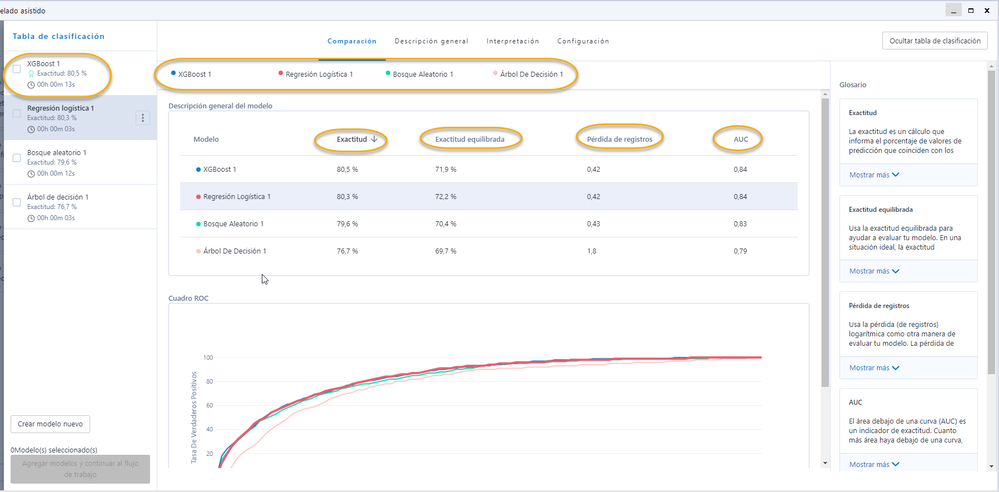Expand Mostrar más under Exactitud glossary
Image resolution: width=999 pixels, height=492 pixels.
coord(874,175)
